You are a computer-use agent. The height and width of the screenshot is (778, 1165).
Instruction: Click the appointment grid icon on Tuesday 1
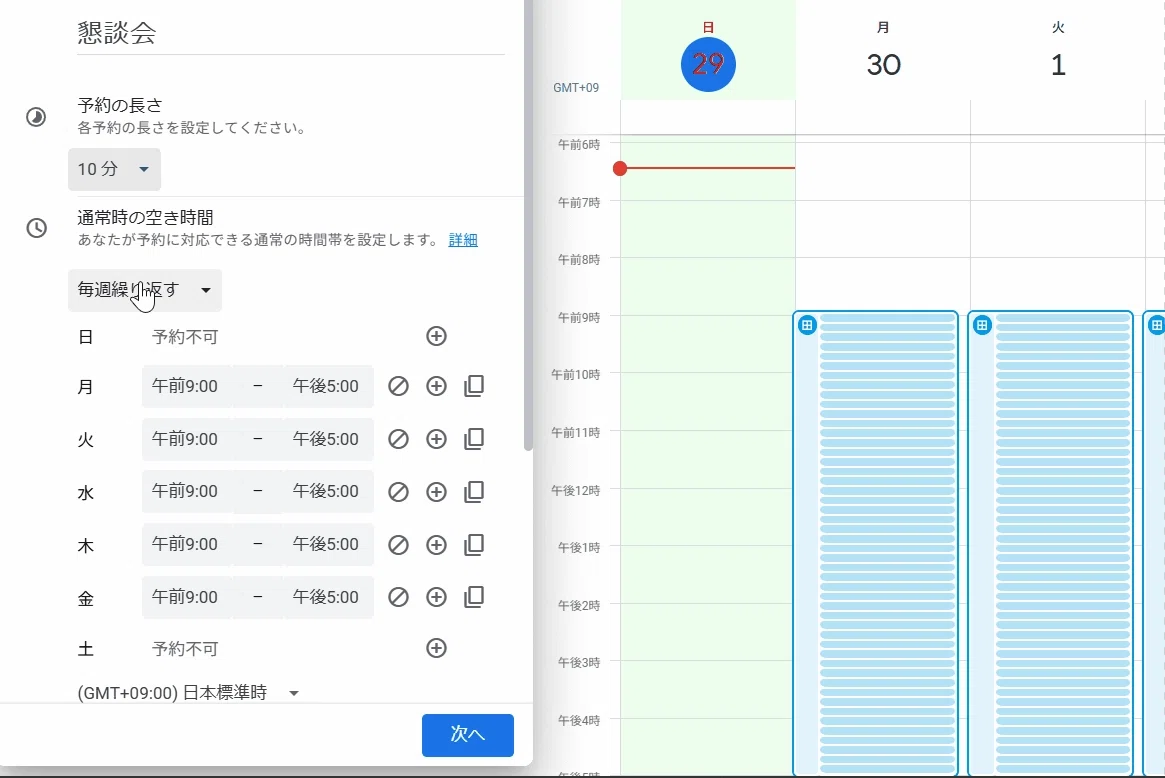pos(982,325)
